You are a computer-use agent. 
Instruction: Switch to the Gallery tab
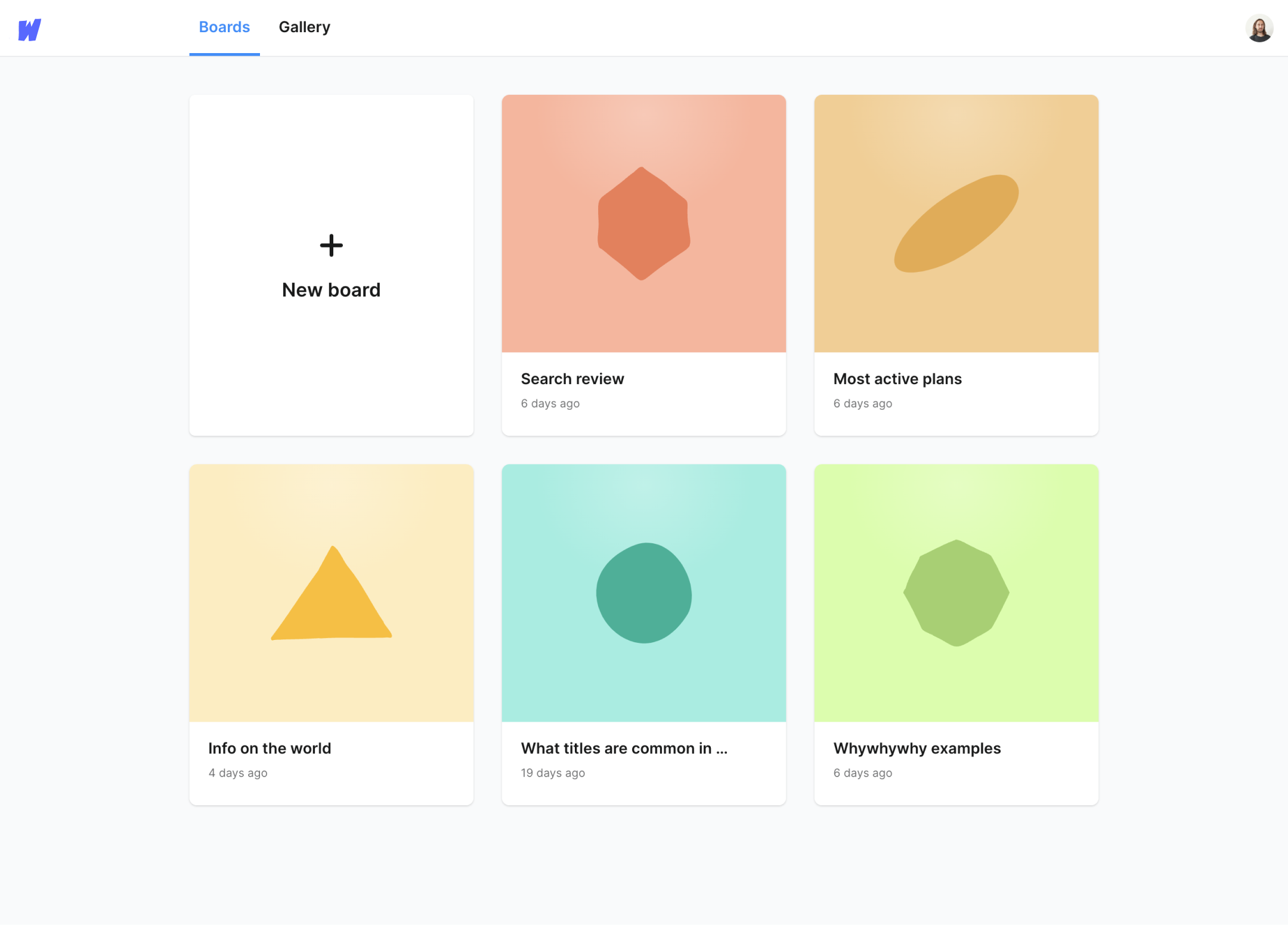pos(305,27)
